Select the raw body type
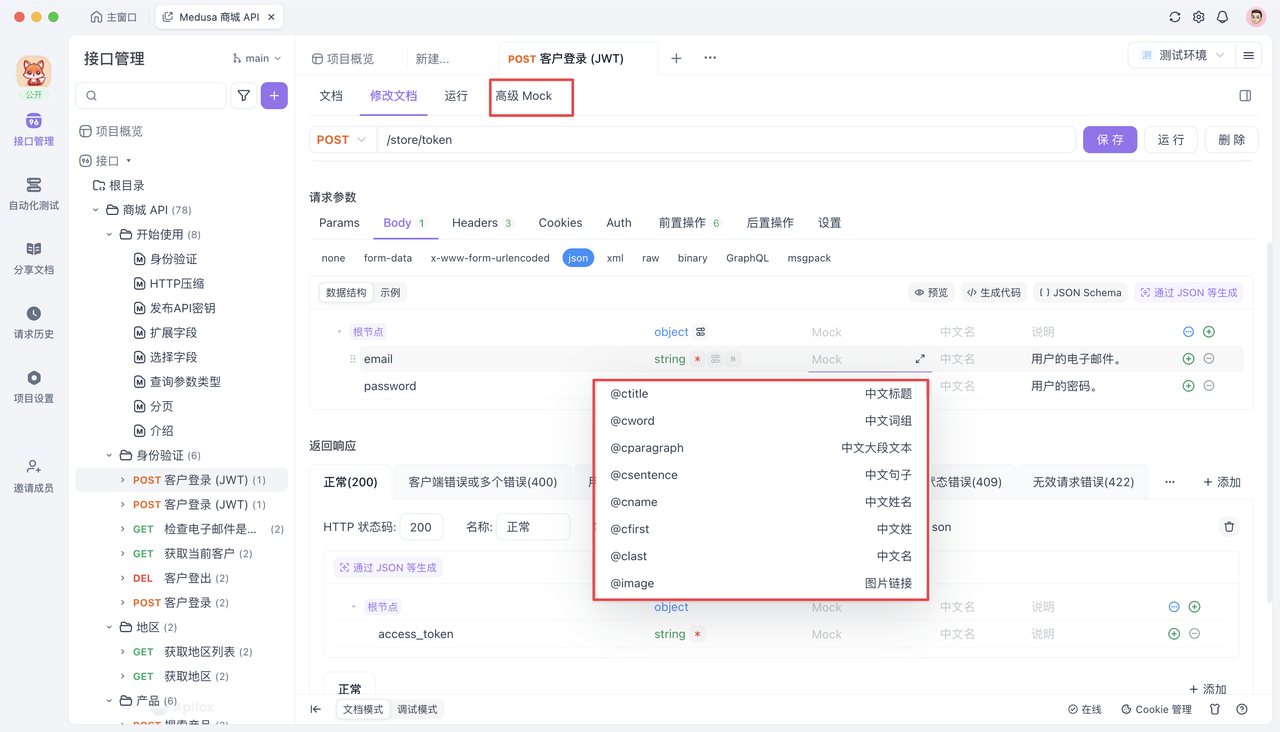Screen dimensions: 1280x732 [651, 258]
